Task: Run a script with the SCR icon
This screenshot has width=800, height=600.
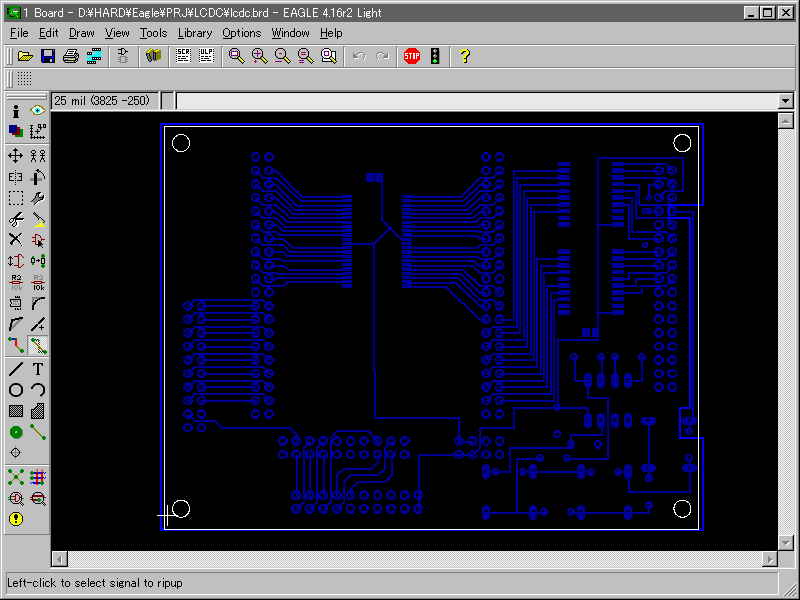Action: (183, 56)
